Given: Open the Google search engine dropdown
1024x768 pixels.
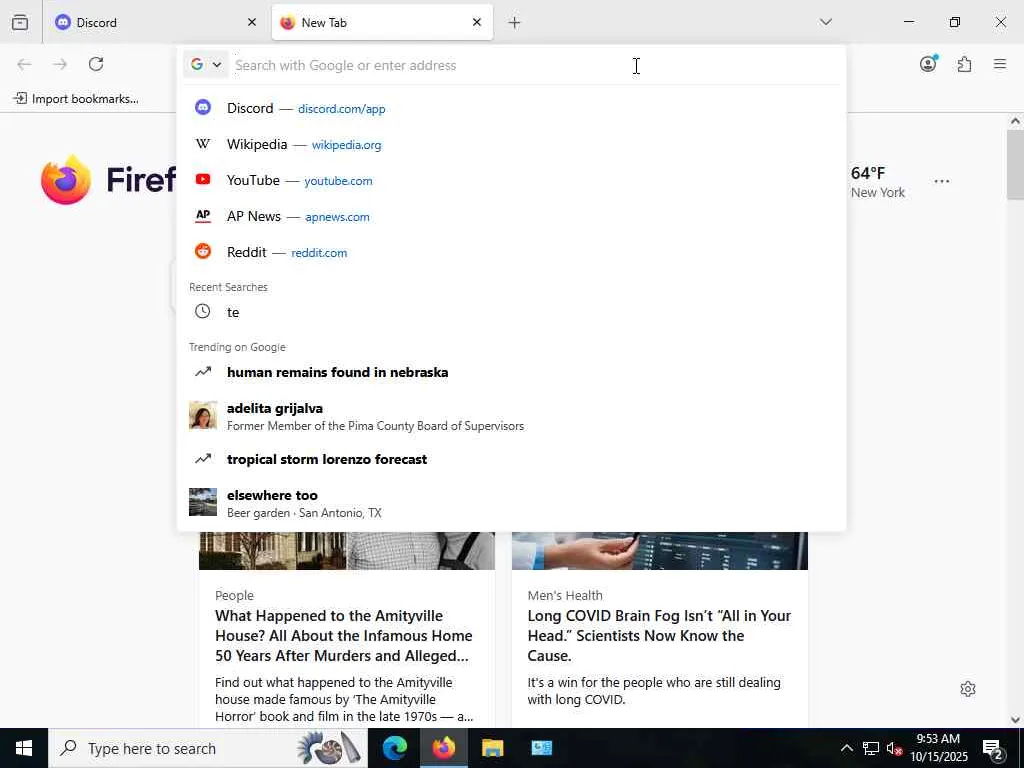Looking at the screenshot, I should [206, 65].
